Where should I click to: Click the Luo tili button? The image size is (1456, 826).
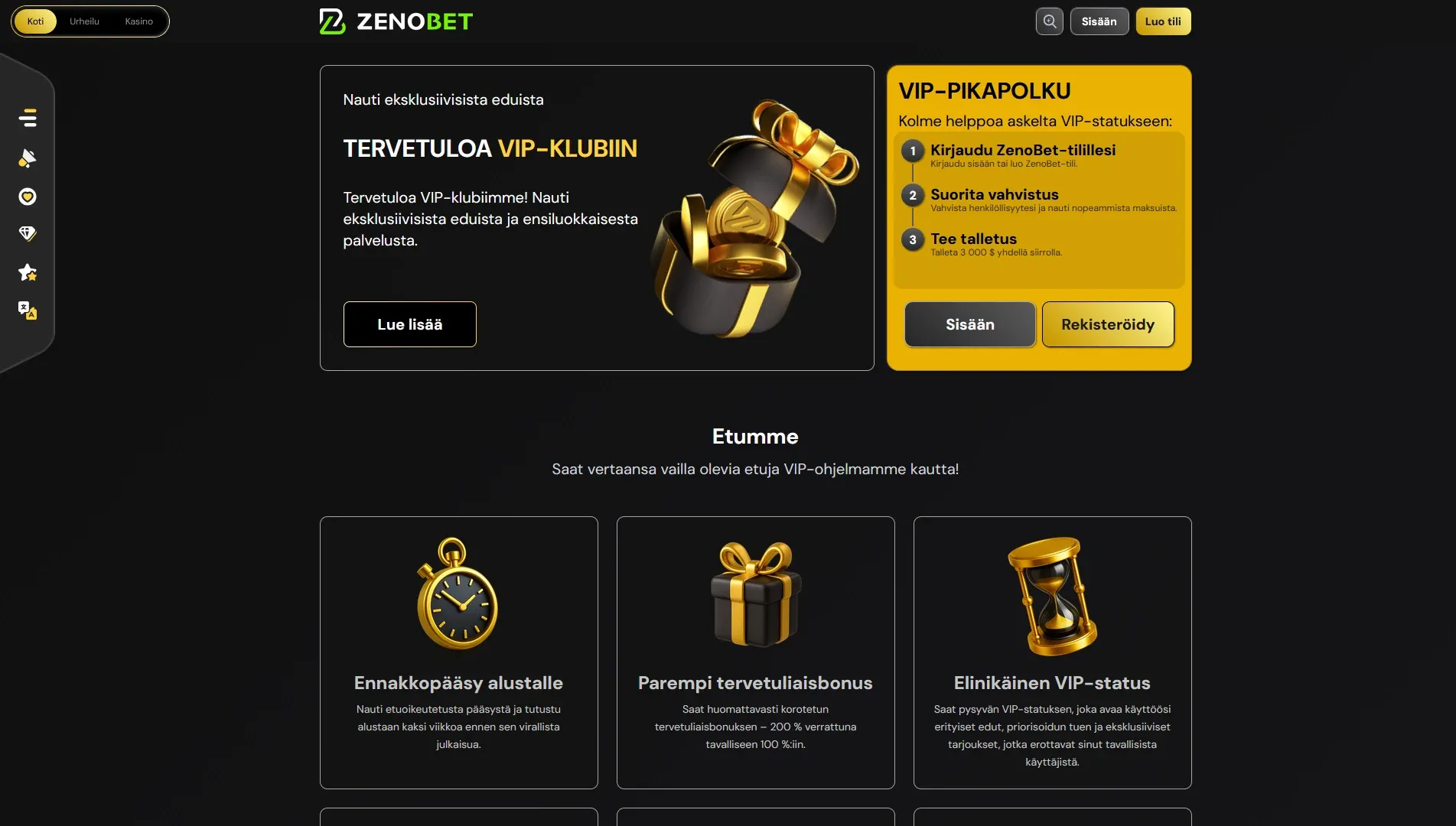1163,21
